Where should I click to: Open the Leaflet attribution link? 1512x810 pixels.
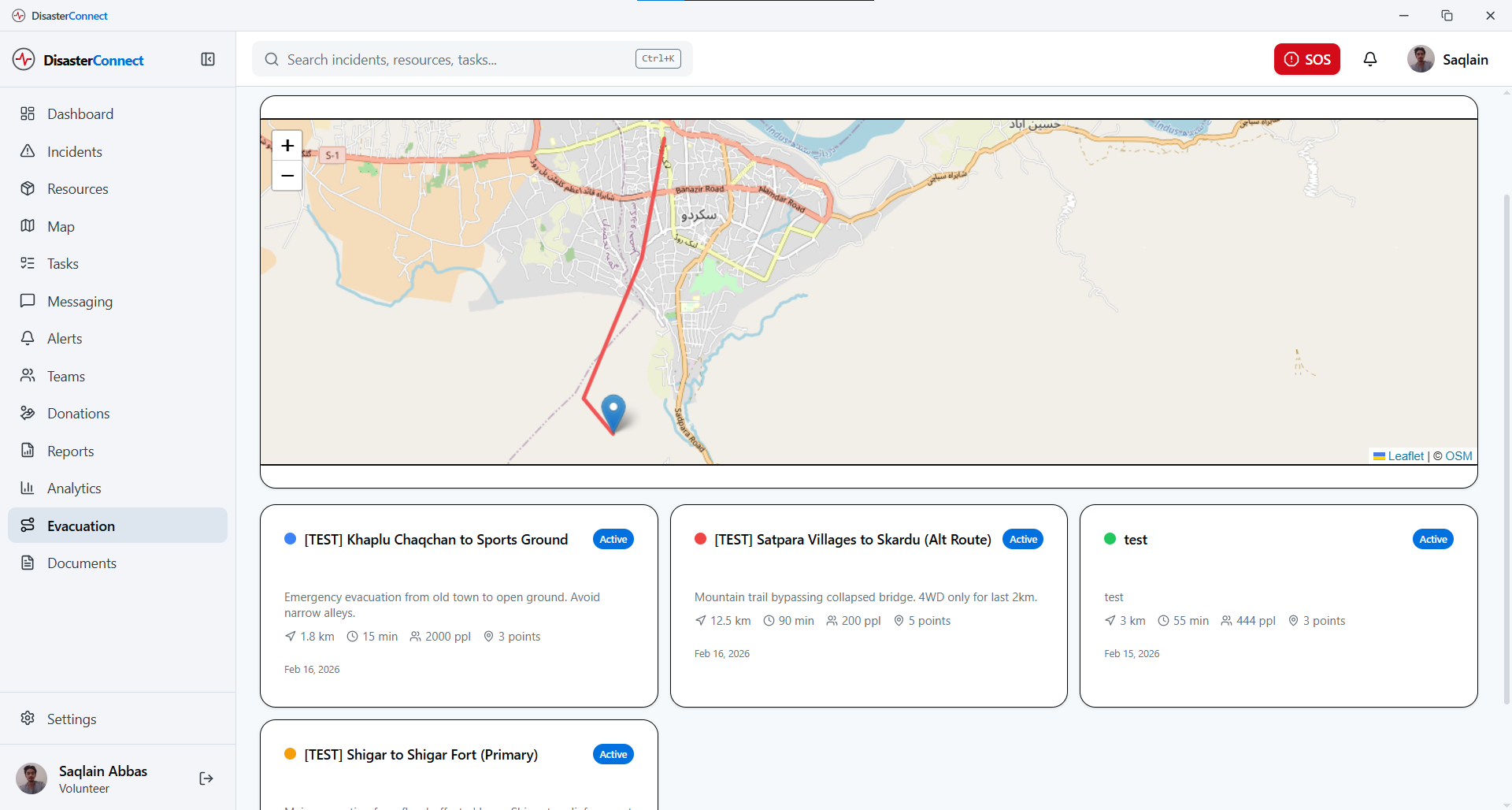(1405, 456)
